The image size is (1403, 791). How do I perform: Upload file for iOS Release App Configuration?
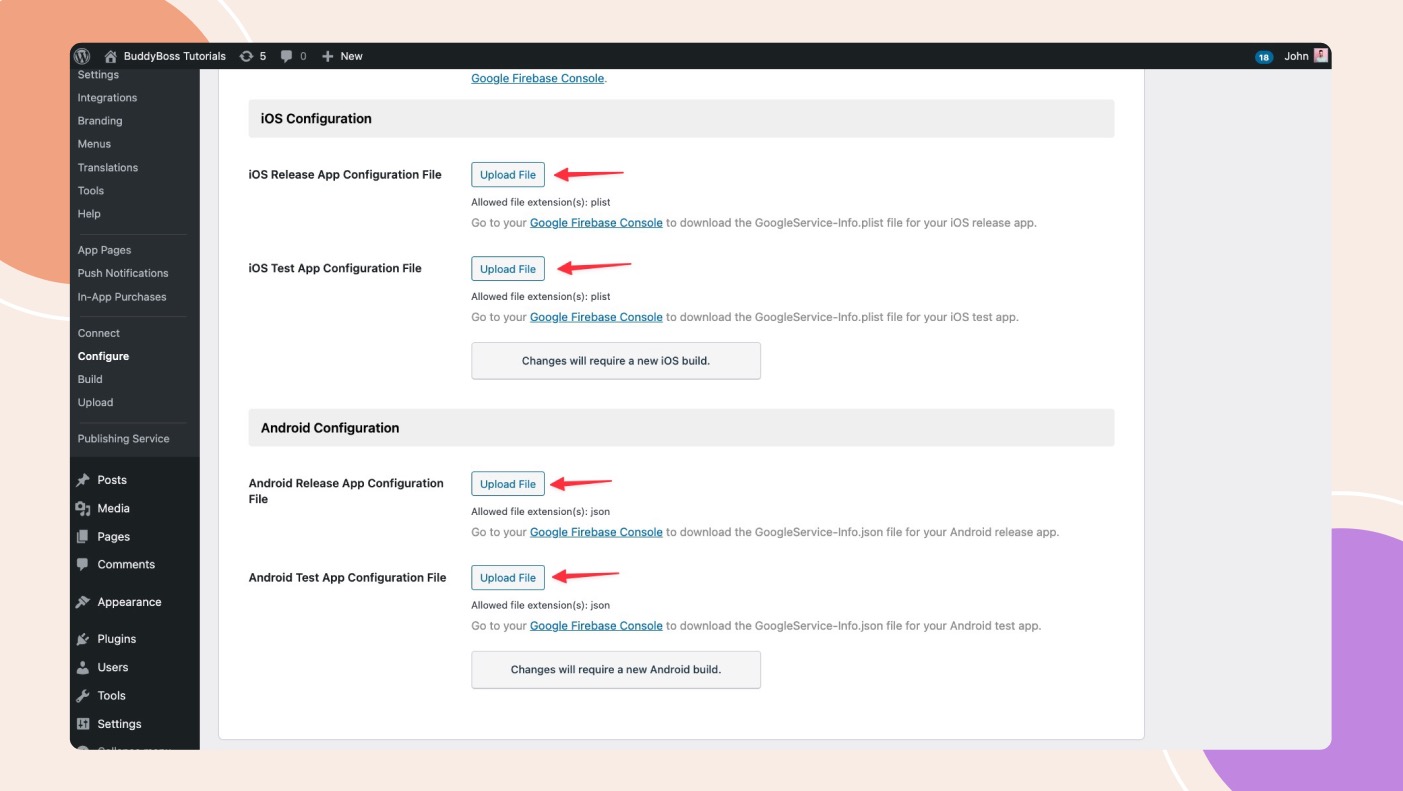coord(508,175)
